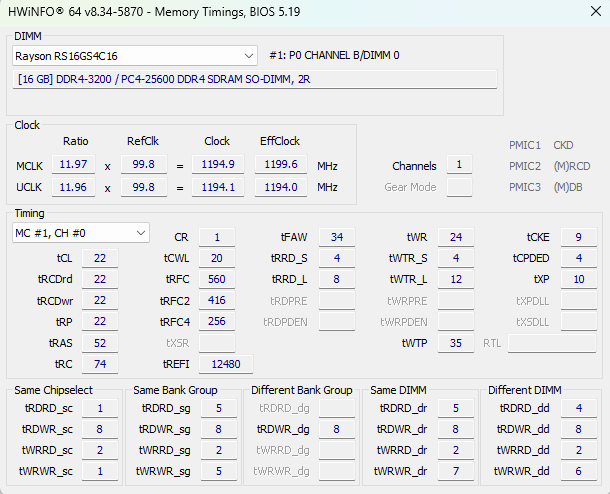Select the tWRRD_sg value field

click(219, 450)
